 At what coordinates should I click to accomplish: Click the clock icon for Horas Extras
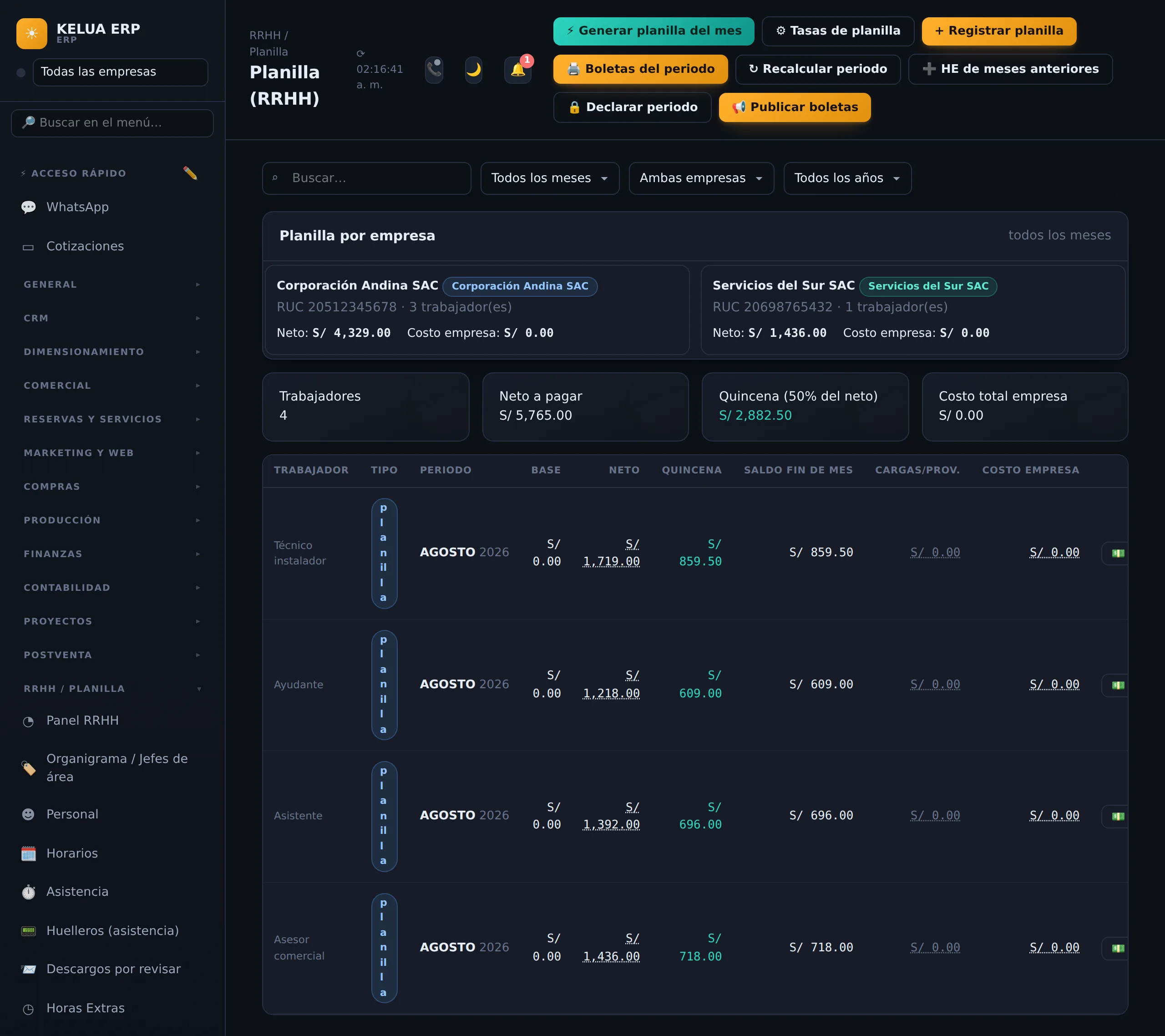point(29,1009)
